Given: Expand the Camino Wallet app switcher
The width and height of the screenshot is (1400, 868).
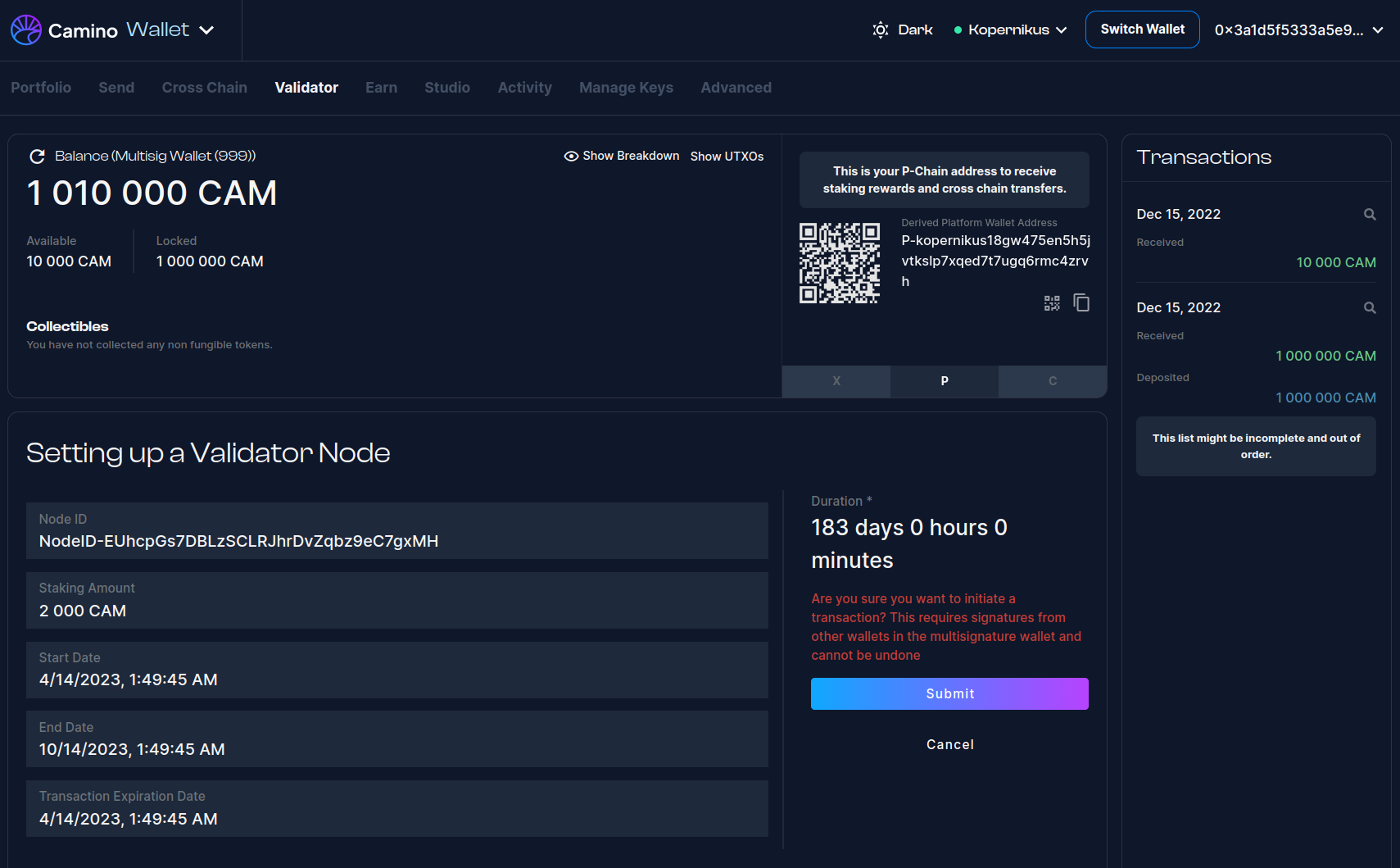Looking at the screenshot, I should coord(206,30).
